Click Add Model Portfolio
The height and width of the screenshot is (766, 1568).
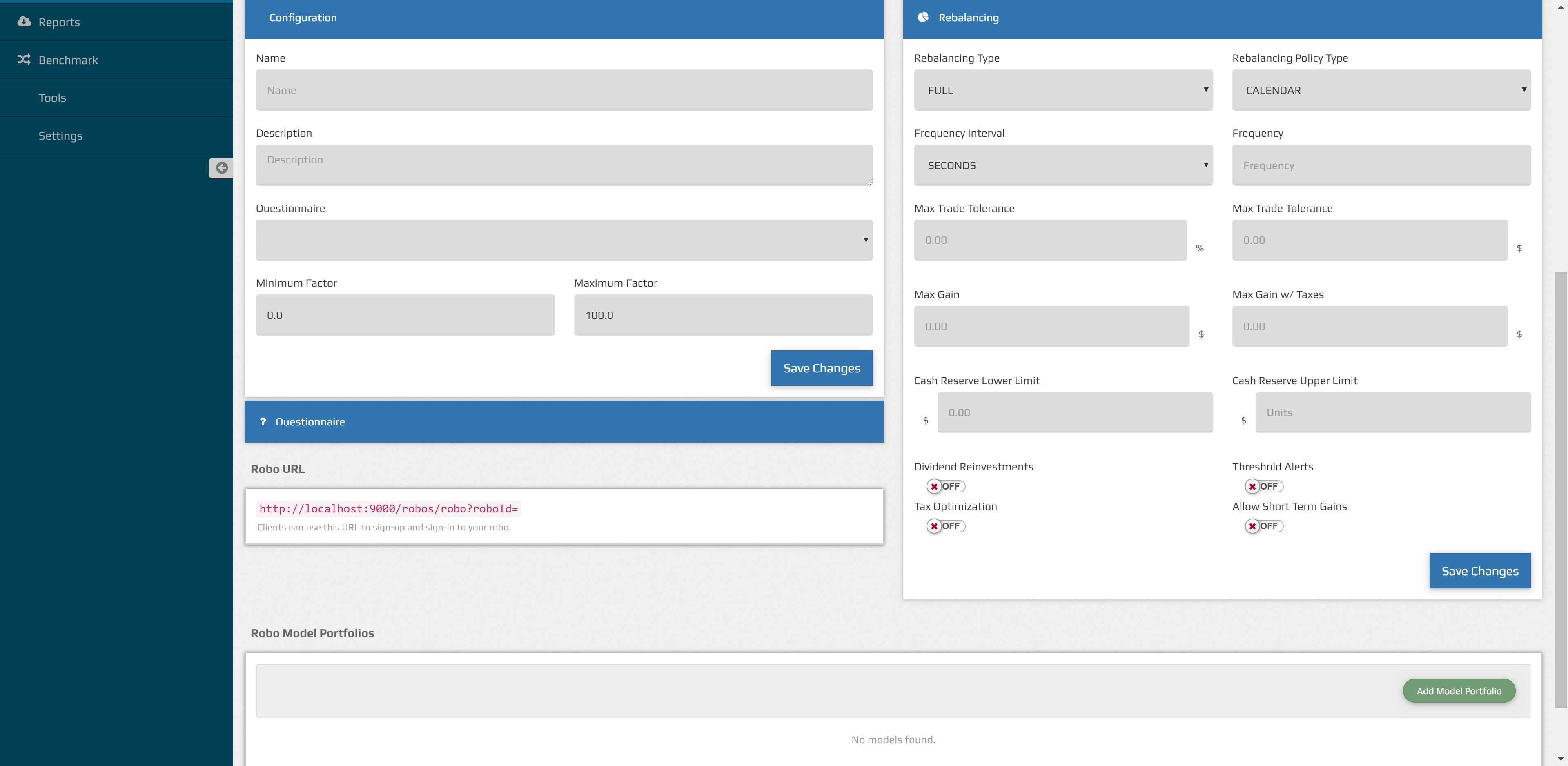[1459, 690]
